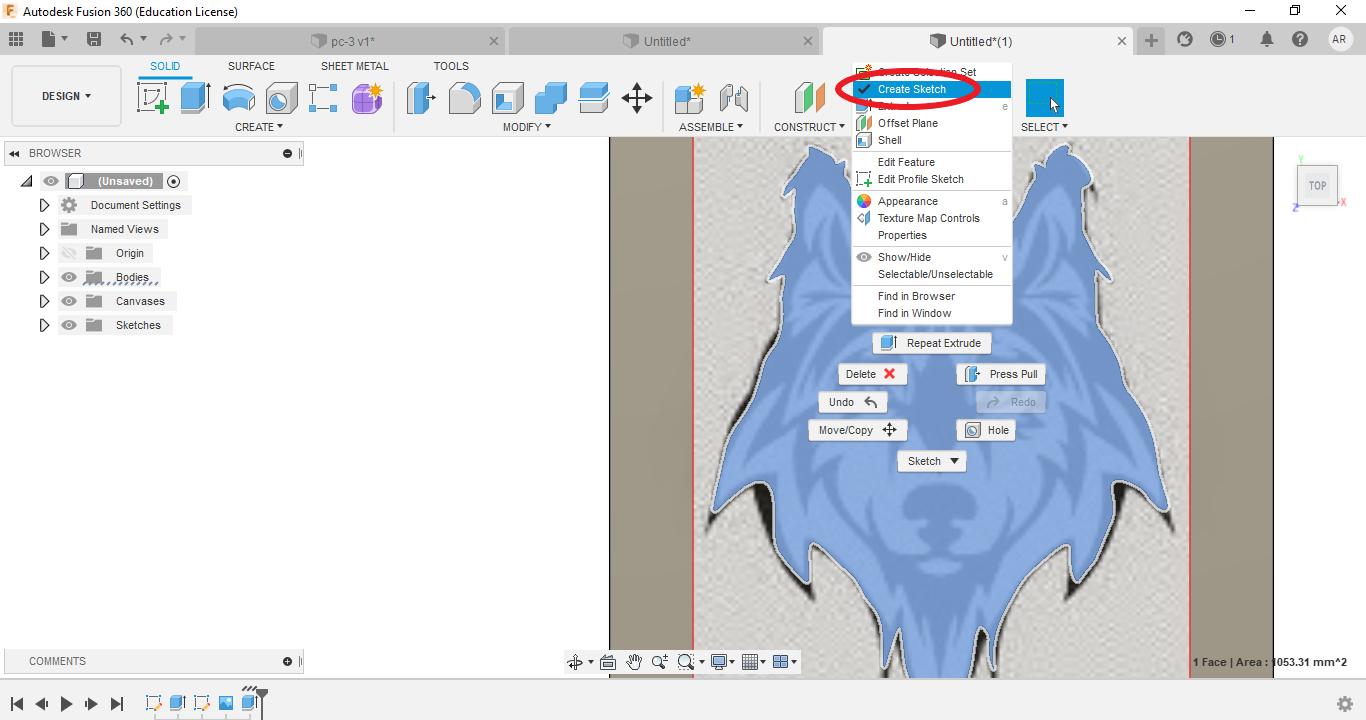Open the data panel grid icon
Image resolution: width=1366 pixels, height=720 pixels.
pyautogui.click(x=16, y=40)
